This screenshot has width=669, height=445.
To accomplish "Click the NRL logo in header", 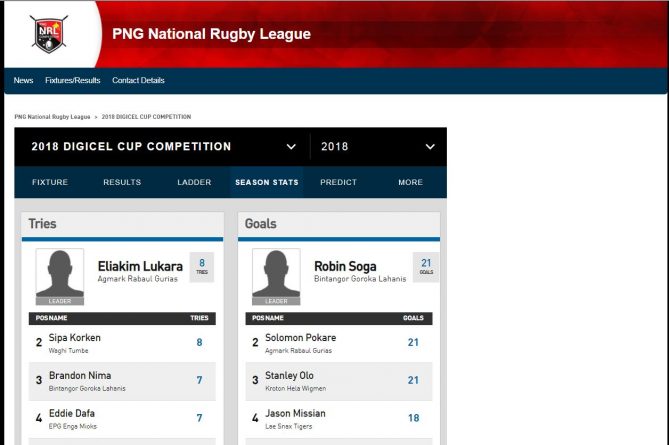I will 48,33.
